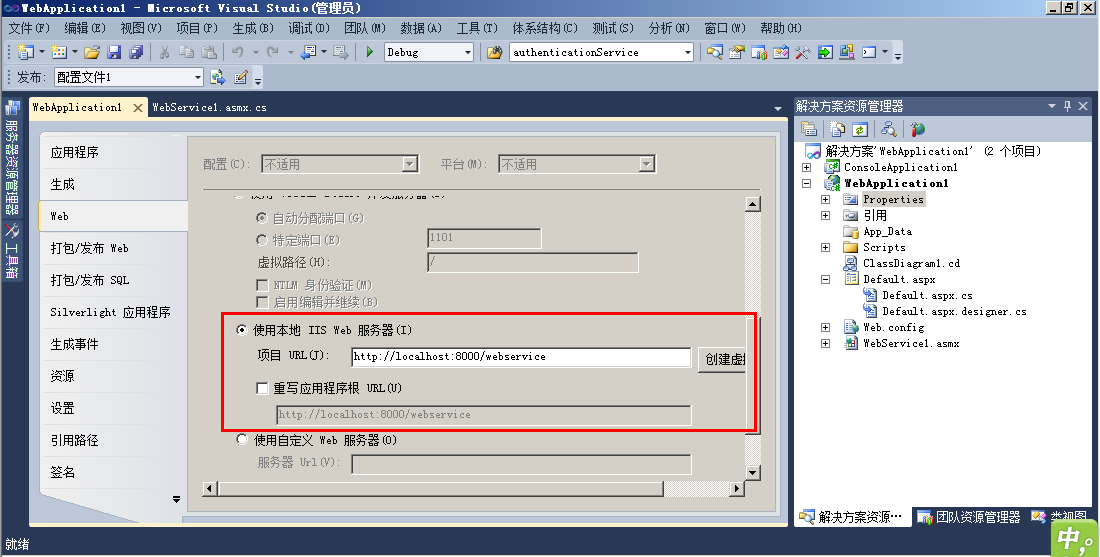Open the authenticationService find dropdown
The width and height of the screenshot is (1100, 557).
(688, 52)
